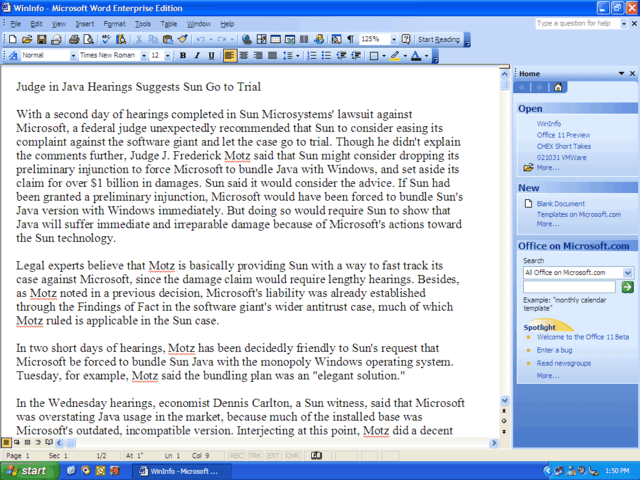Go to task pane Home icon
Viewport: 640px width, 480px height.
pyautogui.click(x=558, y=87)
